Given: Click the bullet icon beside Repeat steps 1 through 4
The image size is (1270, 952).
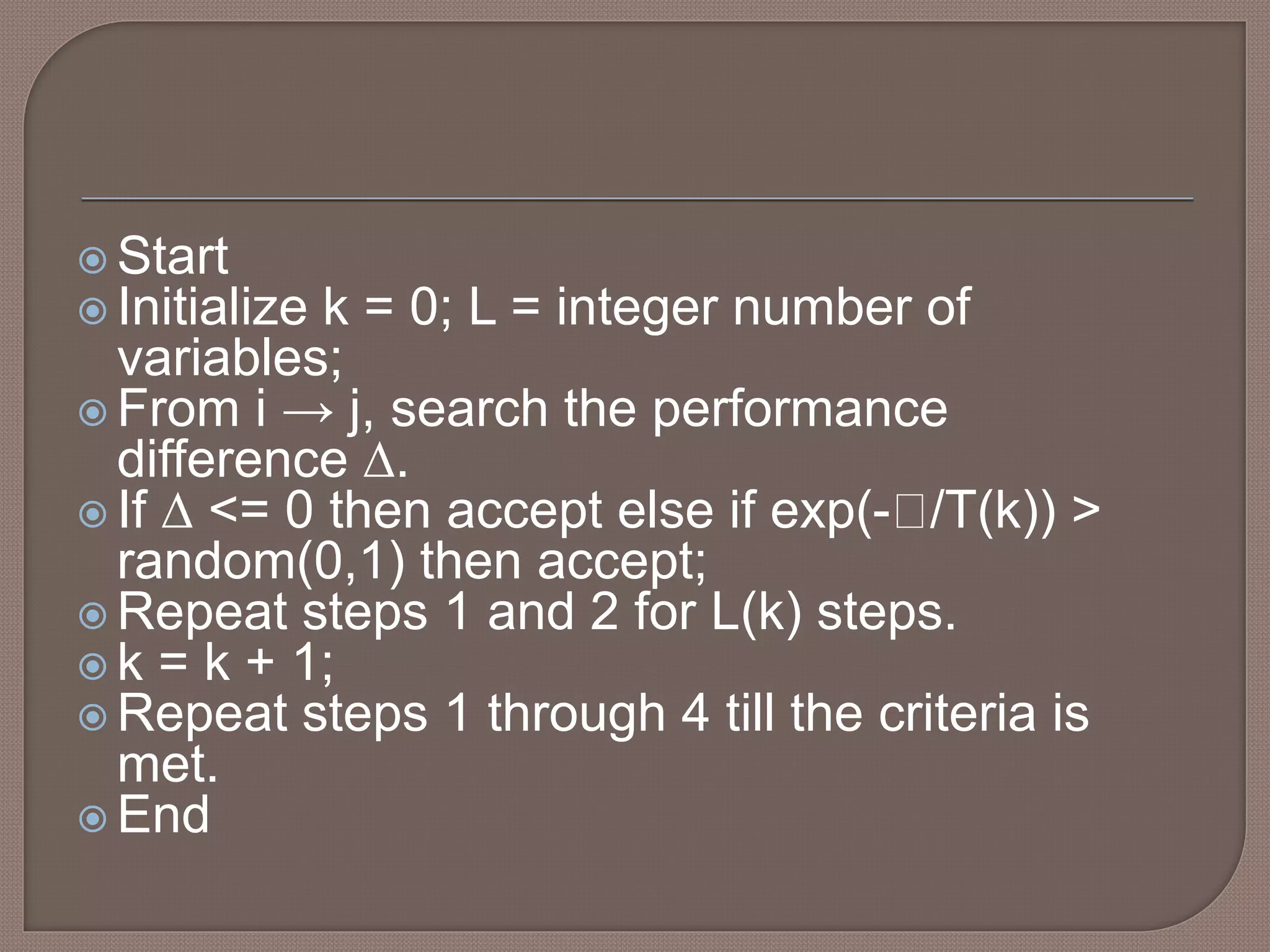Looking at the screenshot, I should (x=93, y=718).
